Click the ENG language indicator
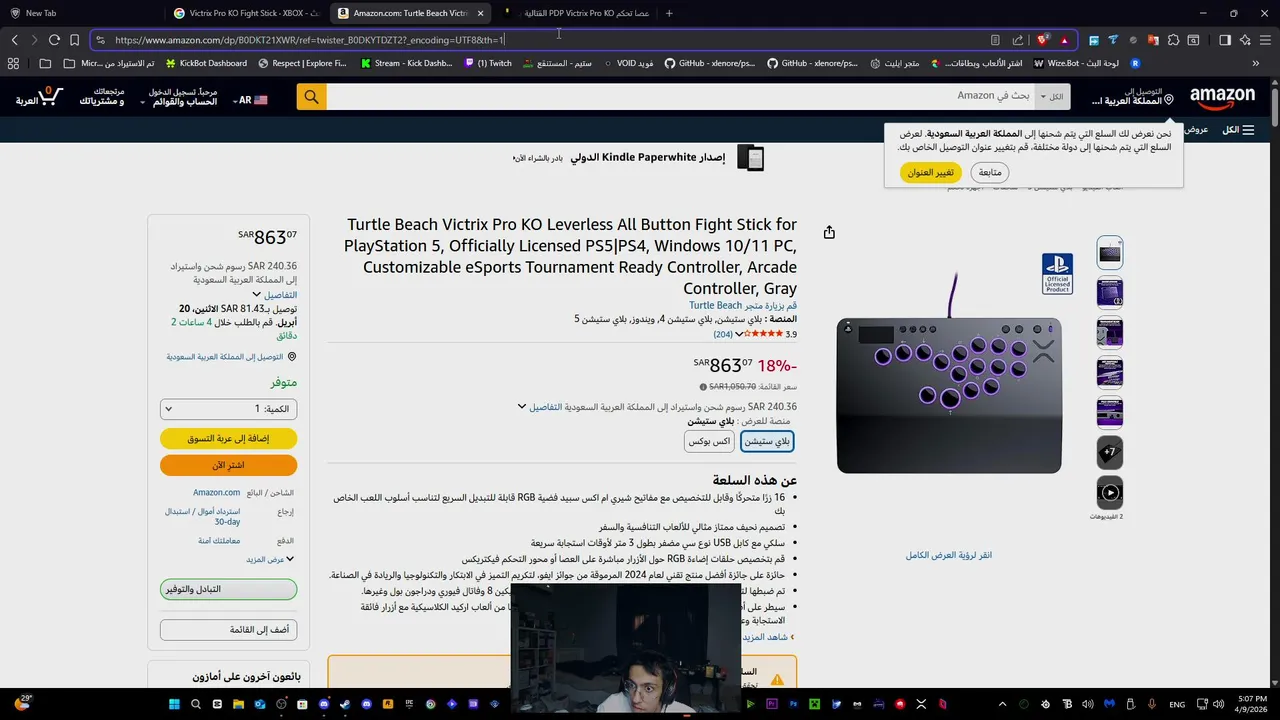Image resolution: width=1280 pixels, height=720 pixels. 1178,704
